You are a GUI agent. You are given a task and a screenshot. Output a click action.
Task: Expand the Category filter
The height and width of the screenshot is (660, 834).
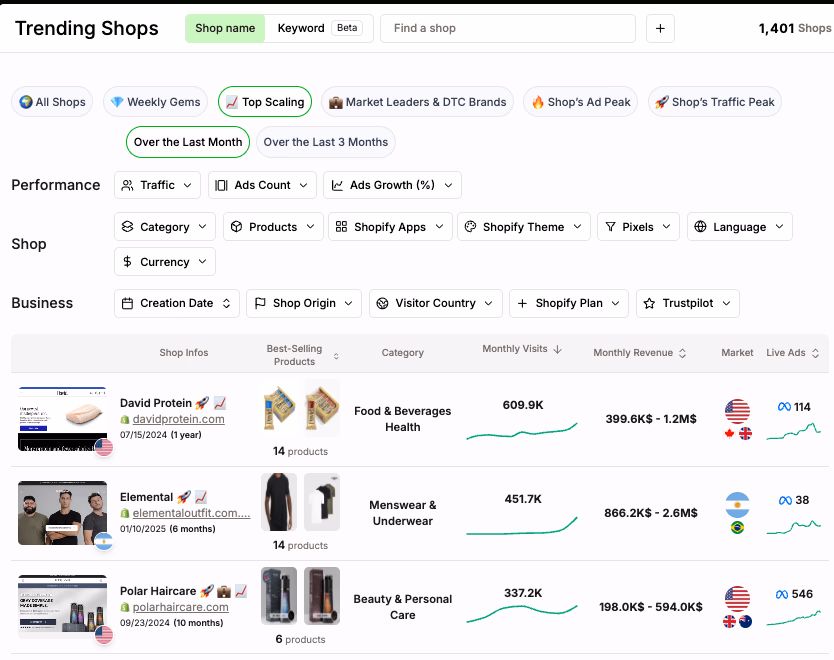click(165, 227)
